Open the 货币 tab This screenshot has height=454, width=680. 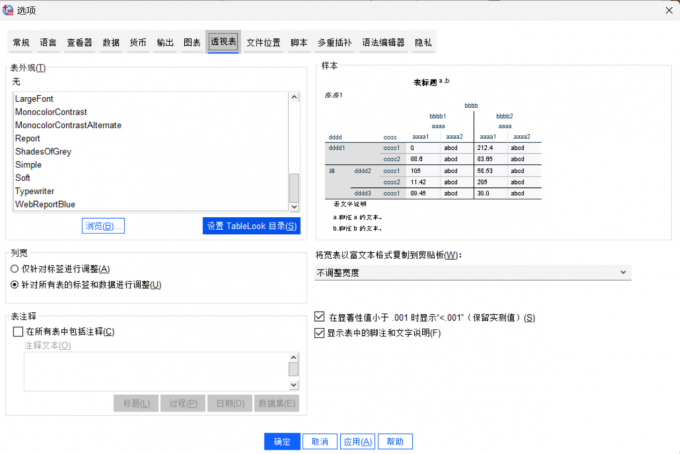[x=138, y=42]
